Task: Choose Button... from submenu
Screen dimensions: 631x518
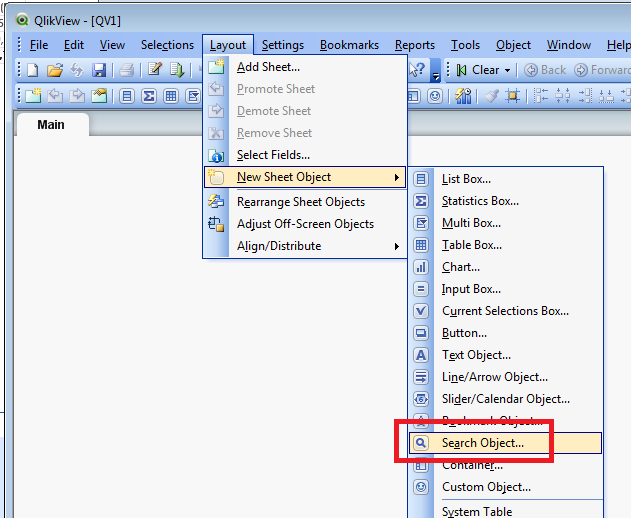Action: click(505, 333)
